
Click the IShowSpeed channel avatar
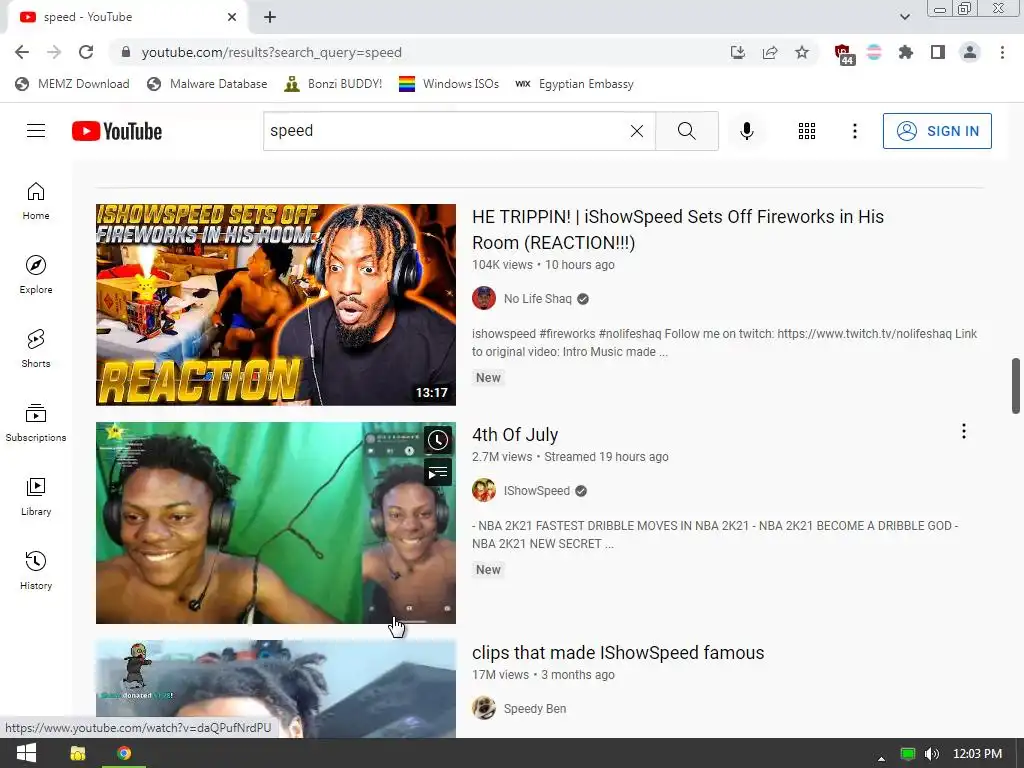pyautogui.click(x=484, y=490)
